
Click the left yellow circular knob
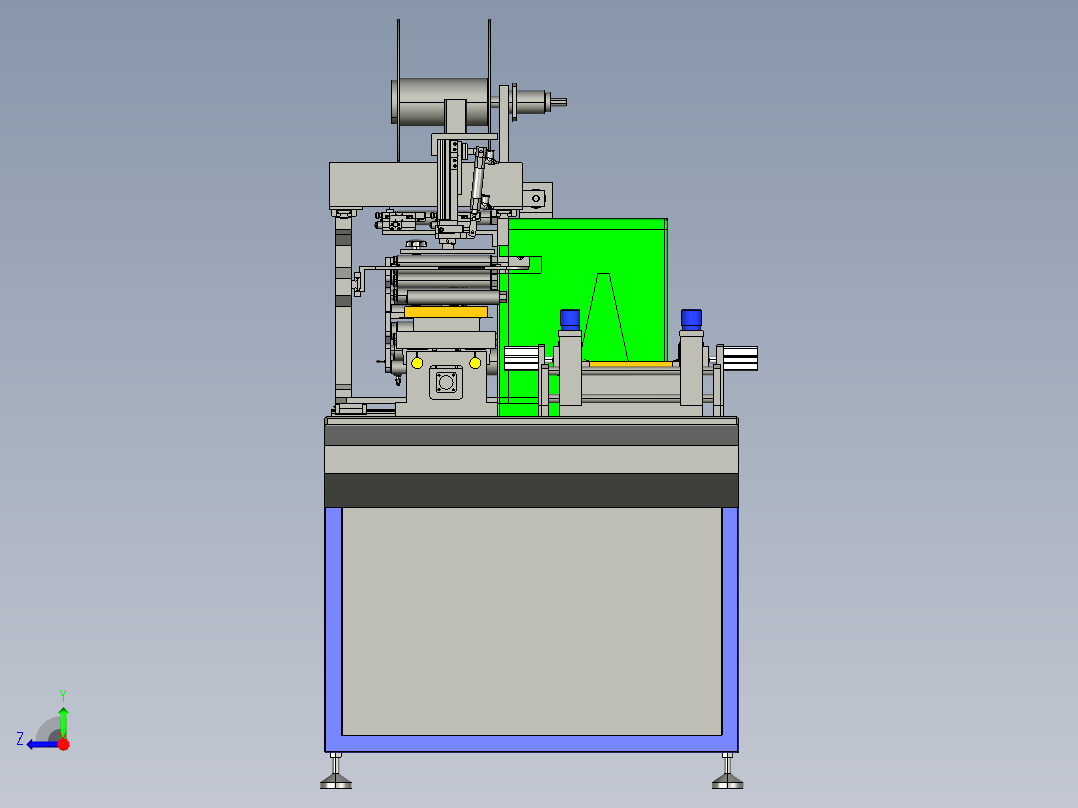tap(416, 364)
